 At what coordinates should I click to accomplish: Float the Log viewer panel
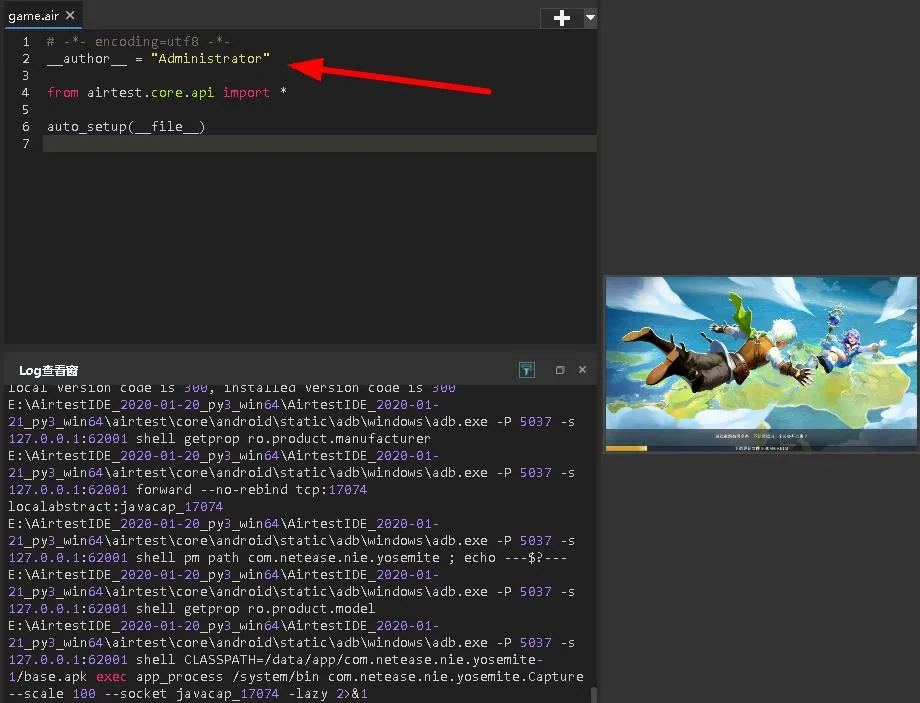tap(560, 370)
